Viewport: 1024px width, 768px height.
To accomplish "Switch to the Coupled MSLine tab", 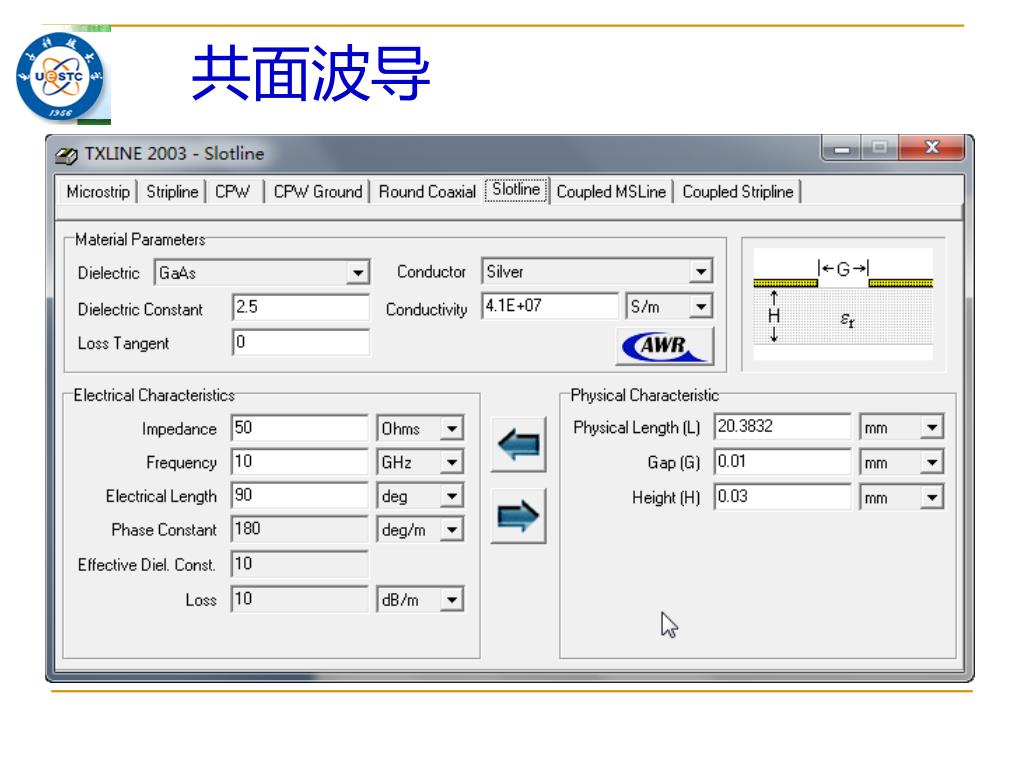I will [x=611, y=192].
